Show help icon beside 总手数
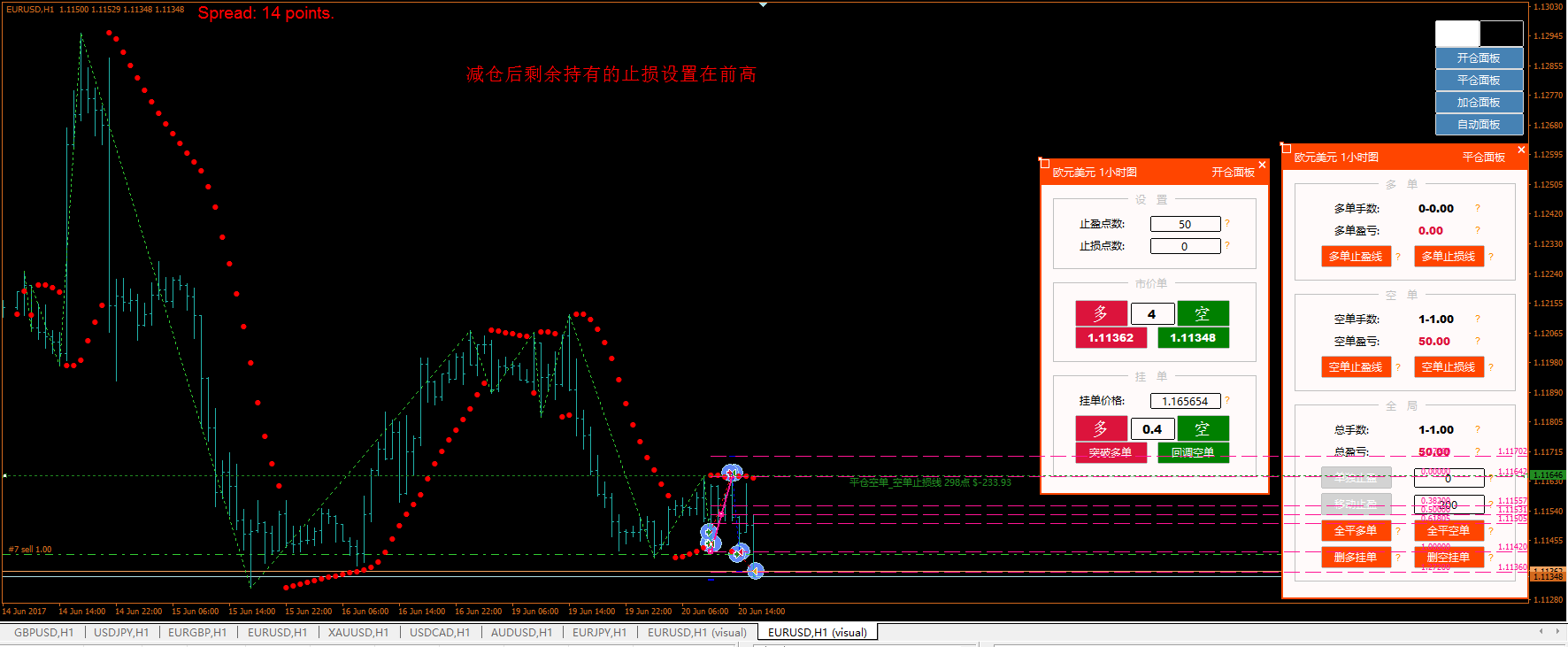This screenshot has width=1568, height=647. click(x=1477, y=430)
